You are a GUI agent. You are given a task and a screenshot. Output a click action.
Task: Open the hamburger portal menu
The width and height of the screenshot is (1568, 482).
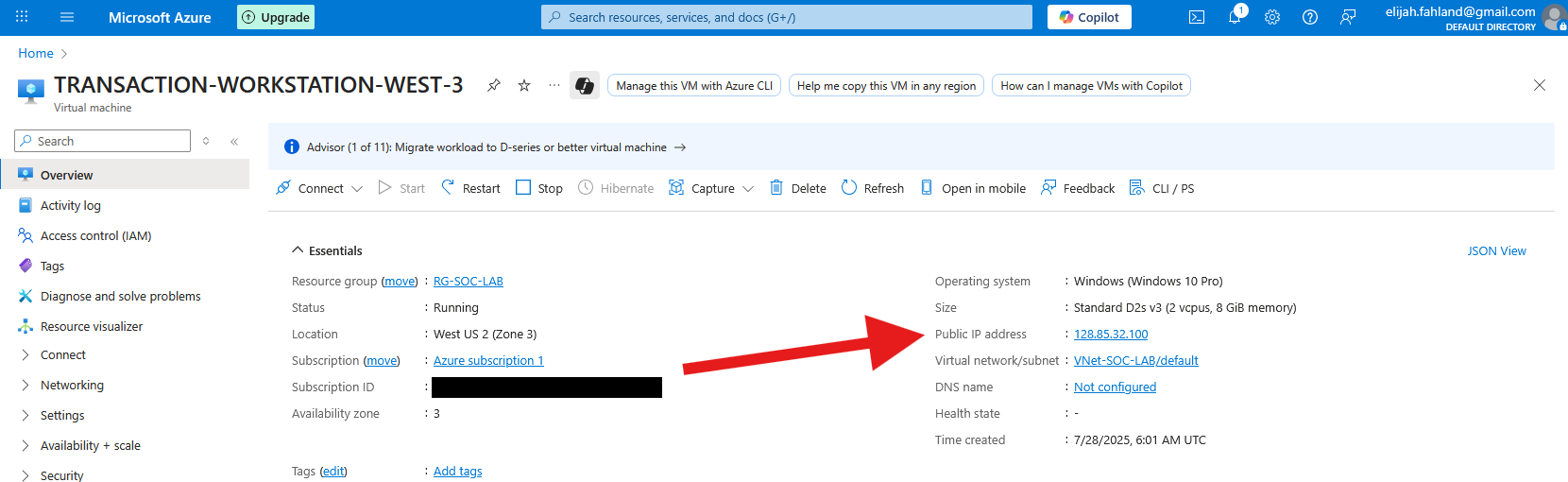[x=67, y=17]
